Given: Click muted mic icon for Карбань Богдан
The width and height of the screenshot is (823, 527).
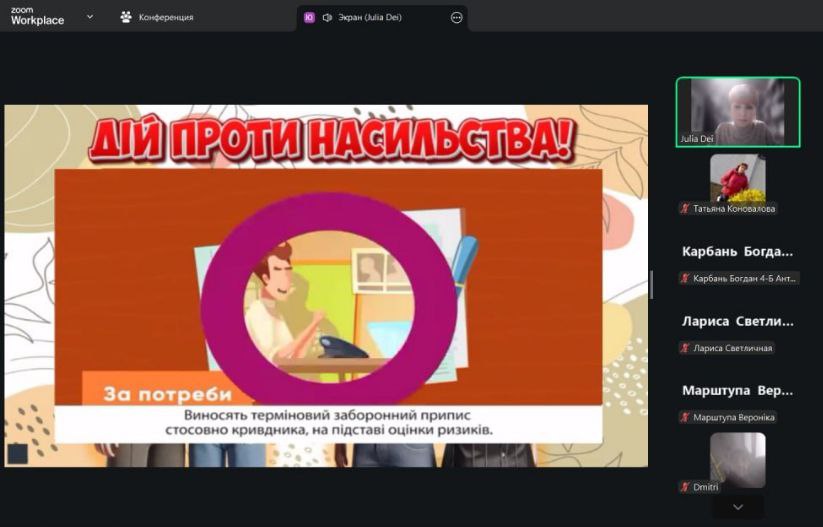Looking at the screenshot, I should coord(685,278).
